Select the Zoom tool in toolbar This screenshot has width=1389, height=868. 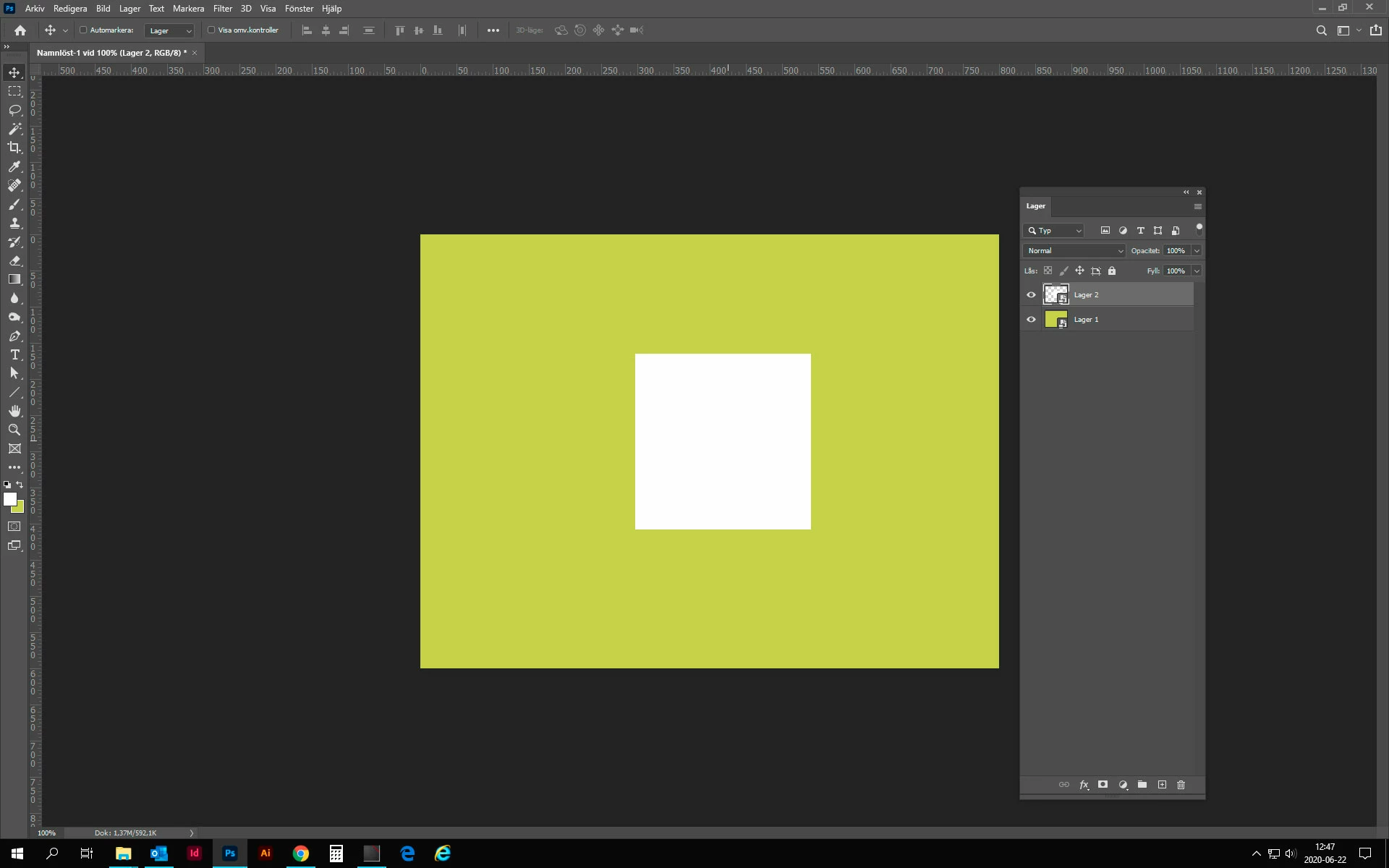point(14,430)
